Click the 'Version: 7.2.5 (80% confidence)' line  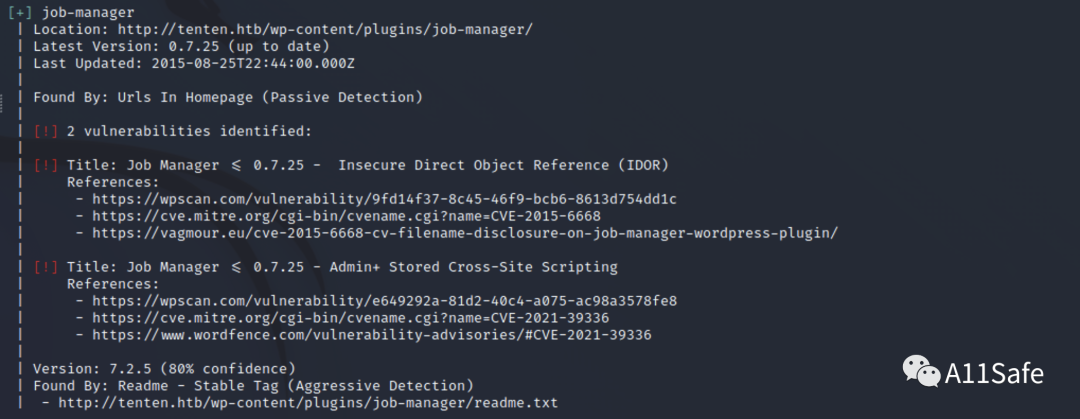[164, 369]
